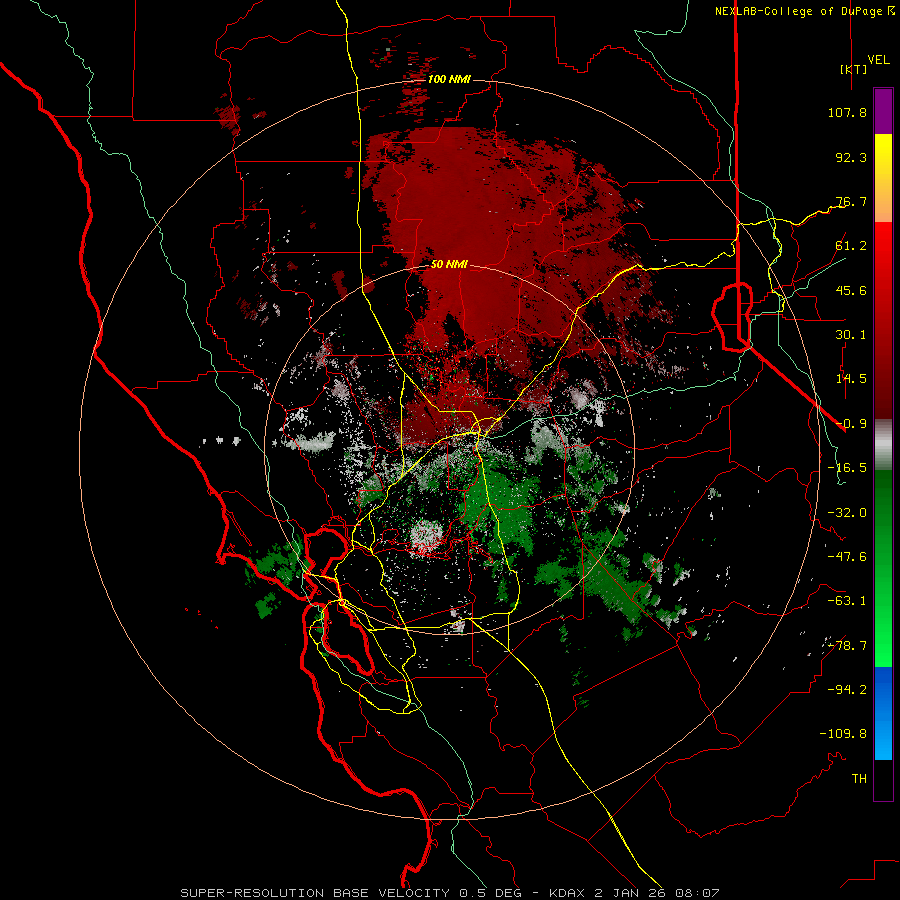Screen dimensions: 900x900
Task: Select the -0.9 velocity scale value
Action: 851,424
